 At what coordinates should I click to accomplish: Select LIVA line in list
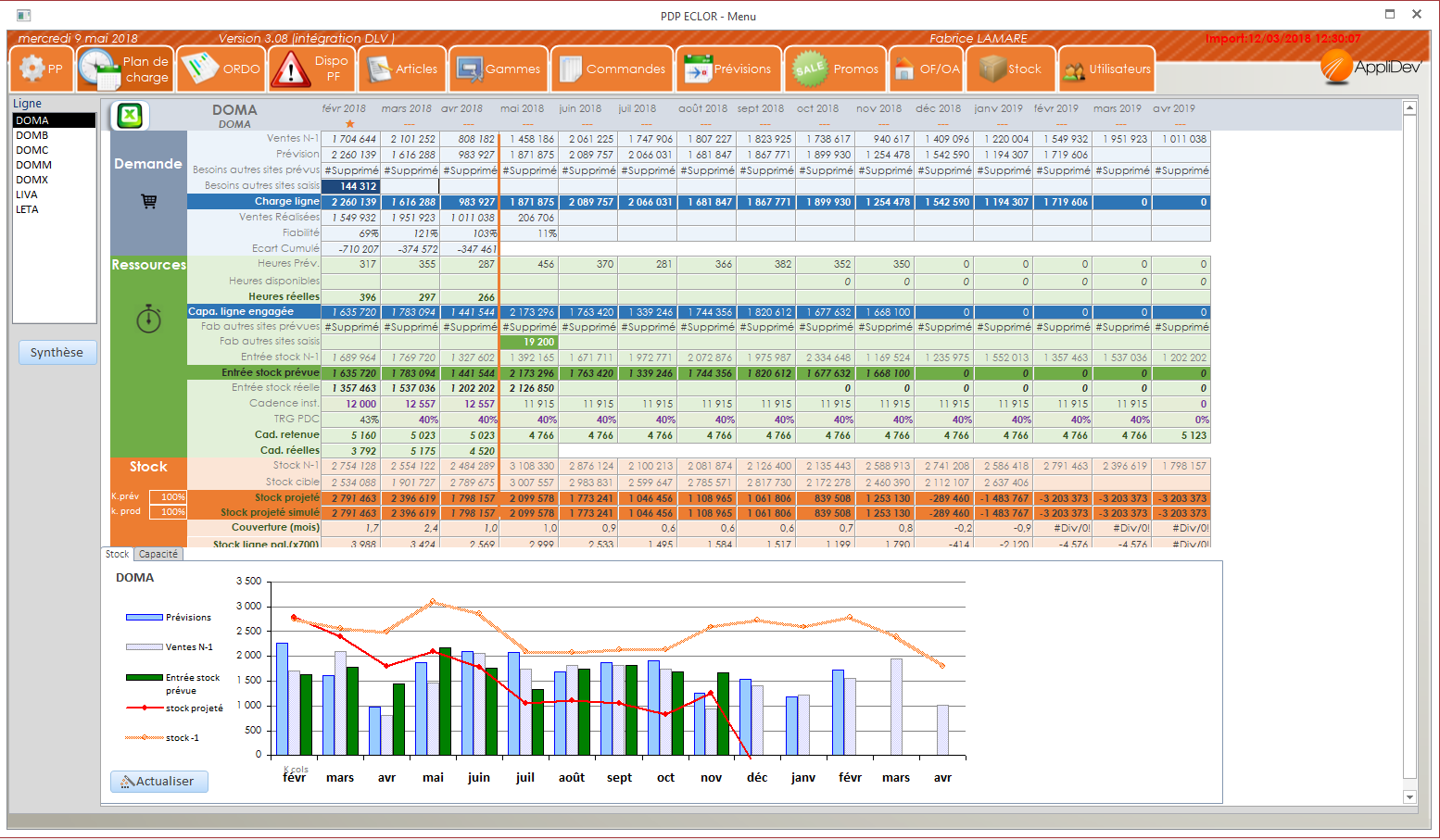pyautogui.click(x=27, y=194)
